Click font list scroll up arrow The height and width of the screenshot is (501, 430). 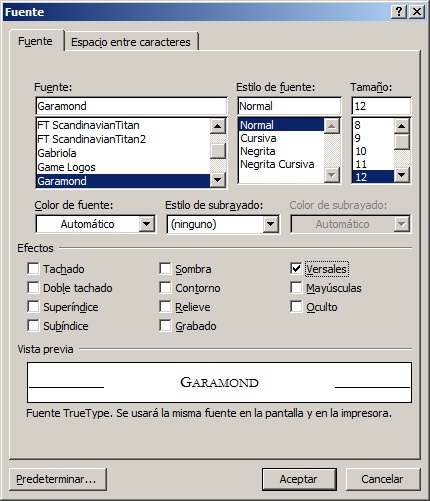[x=218, y=126]
